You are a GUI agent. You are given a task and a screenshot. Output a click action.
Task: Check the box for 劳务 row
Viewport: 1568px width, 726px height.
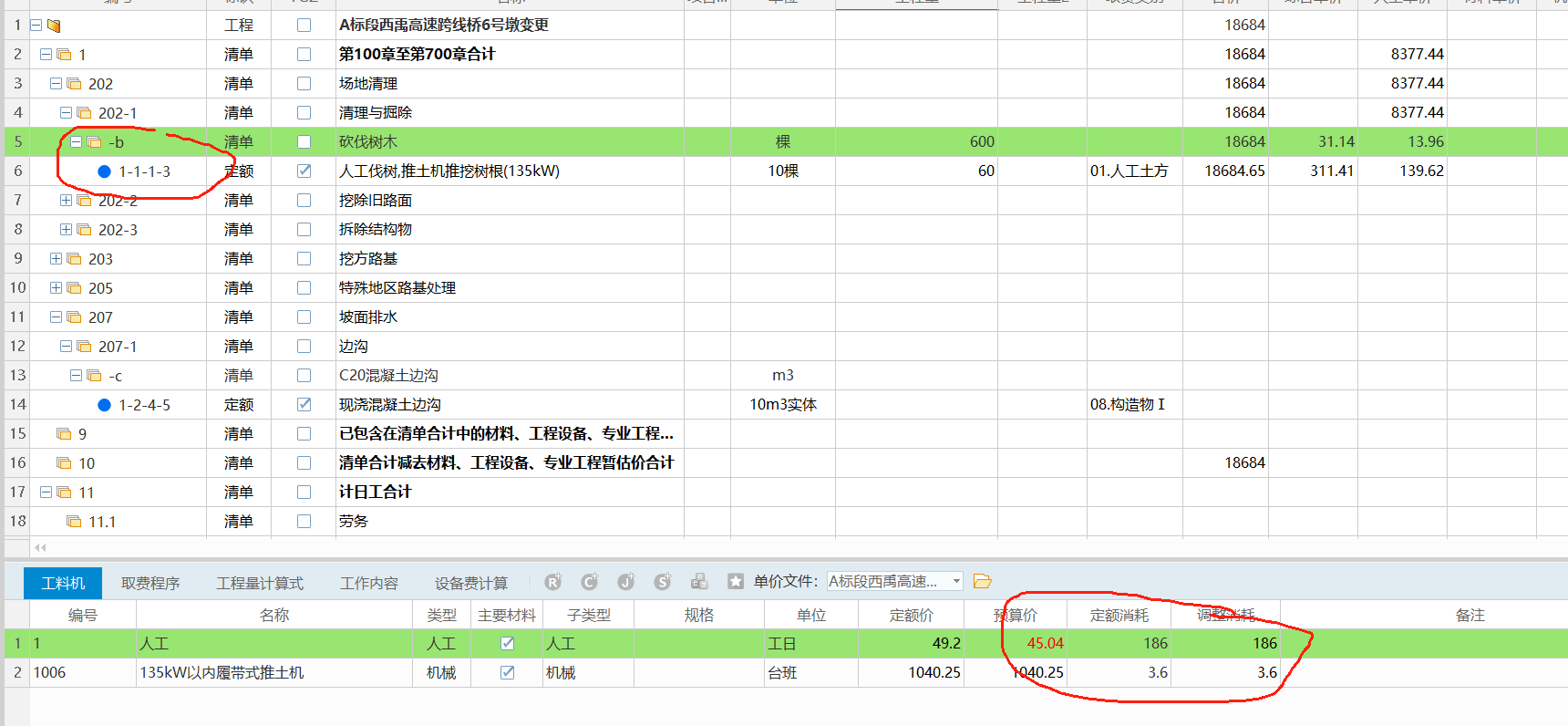pos(304,522)
